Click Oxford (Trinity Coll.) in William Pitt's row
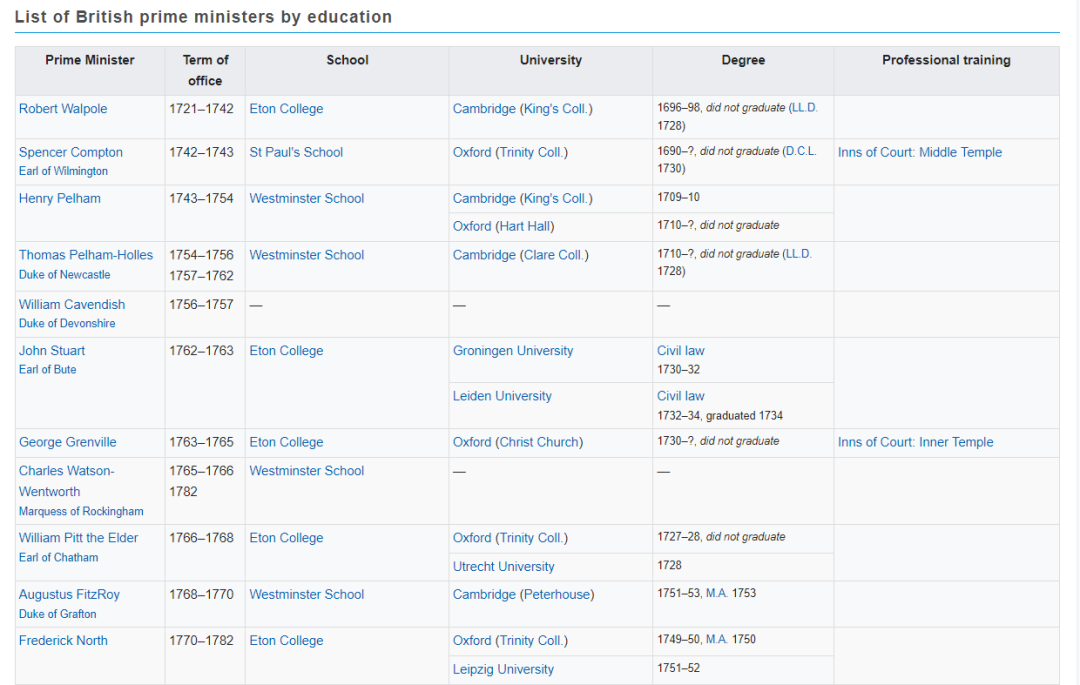This screenshot has width=1080, height=685. [x=510, y=538]
